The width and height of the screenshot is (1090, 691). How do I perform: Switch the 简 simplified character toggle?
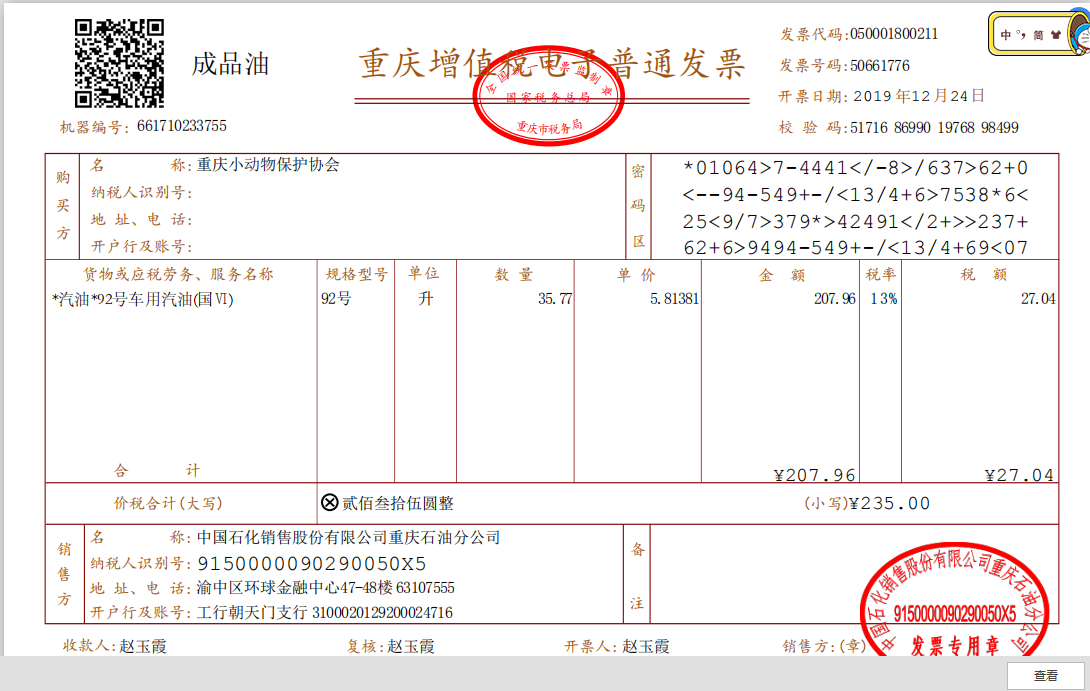point(1038,35)
